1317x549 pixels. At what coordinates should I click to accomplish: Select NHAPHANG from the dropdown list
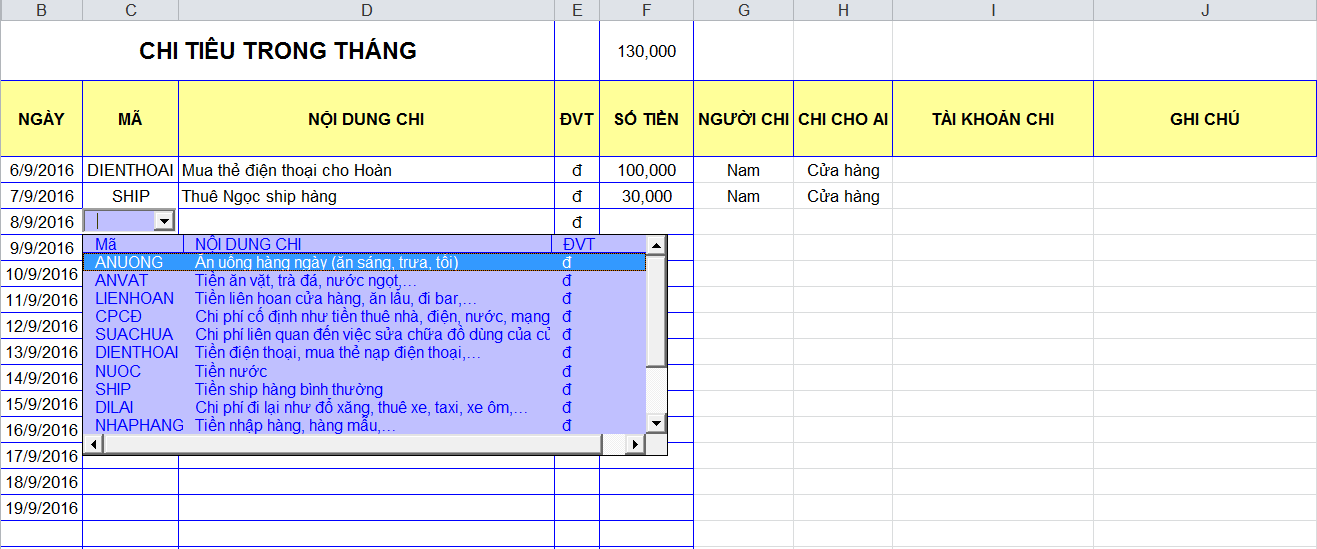click(x=139, y=425)
